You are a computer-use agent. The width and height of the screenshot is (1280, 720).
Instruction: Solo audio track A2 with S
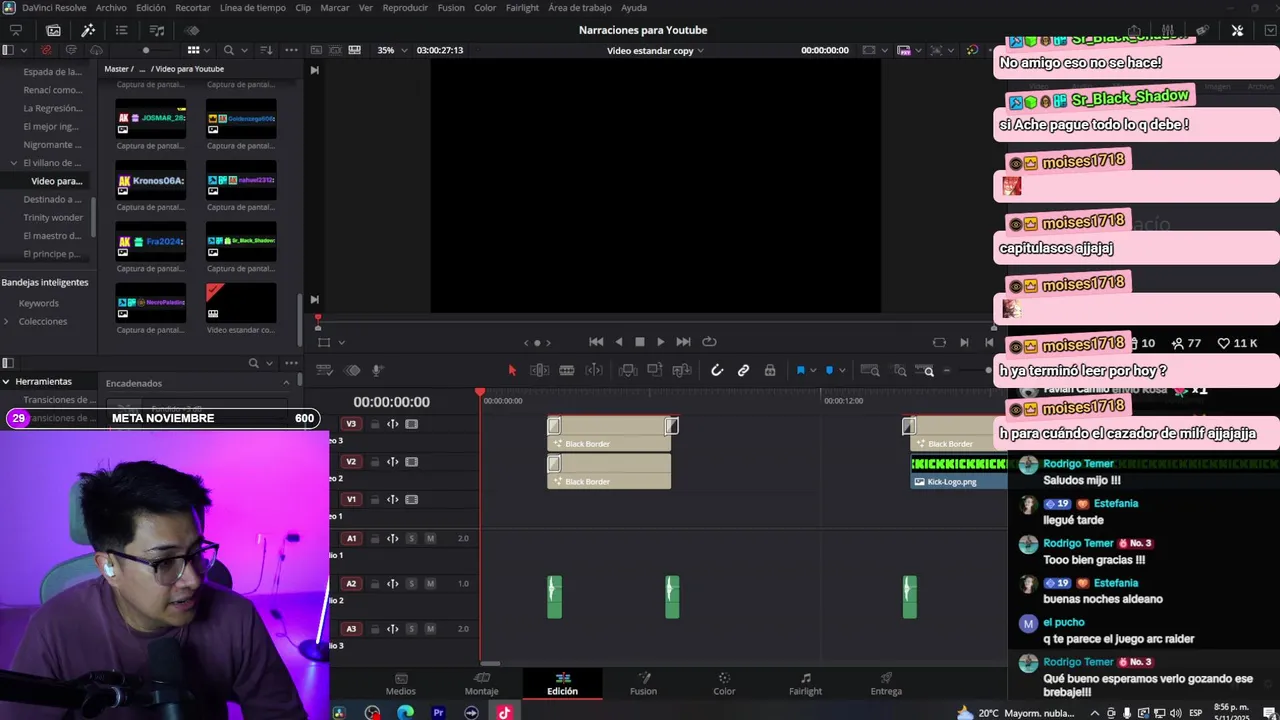click(411, 584)
